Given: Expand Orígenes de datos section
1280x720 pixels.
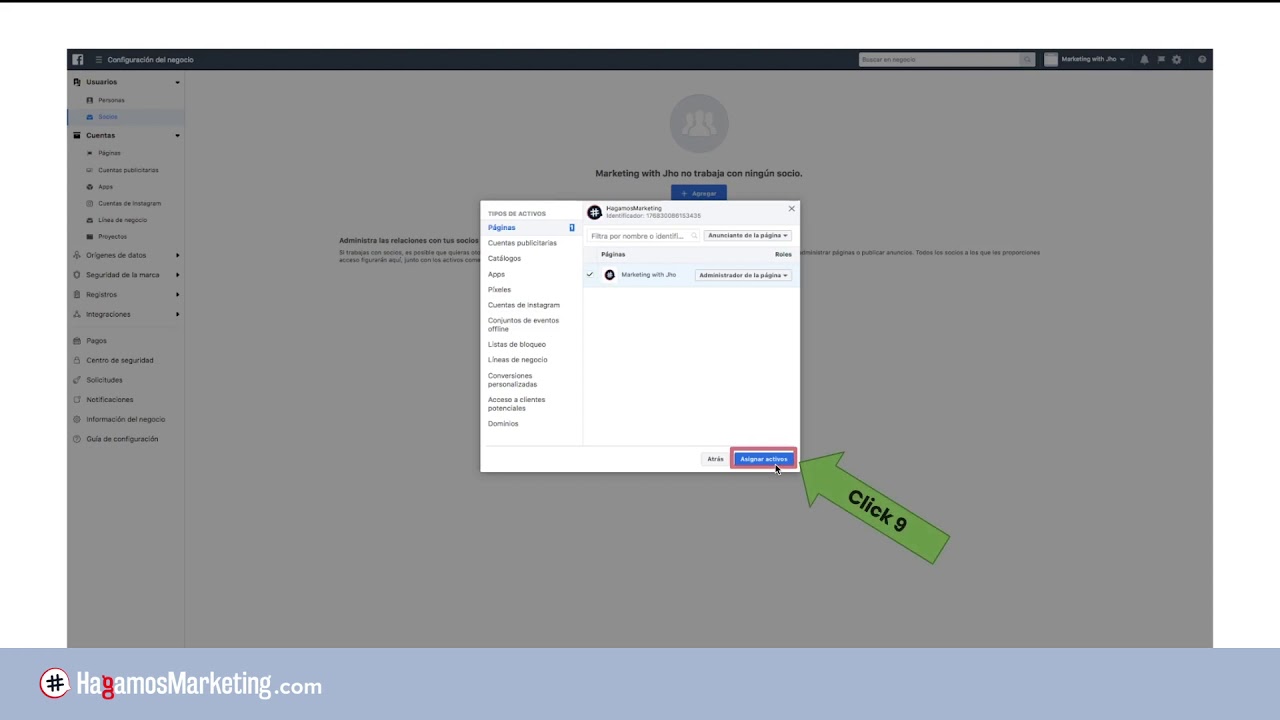Looking at the screenshot, I should click(x=178, y=255).
